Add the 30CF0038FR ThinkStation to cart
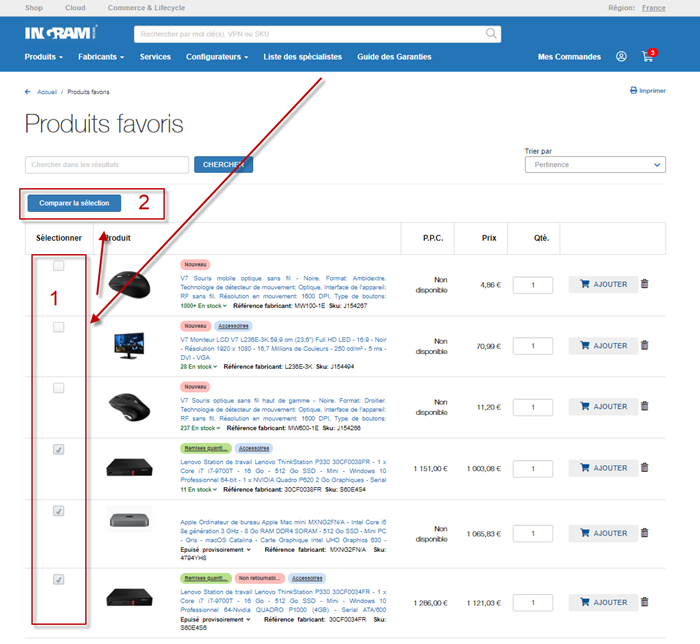 pyautogui.click(x=603, y=468)
